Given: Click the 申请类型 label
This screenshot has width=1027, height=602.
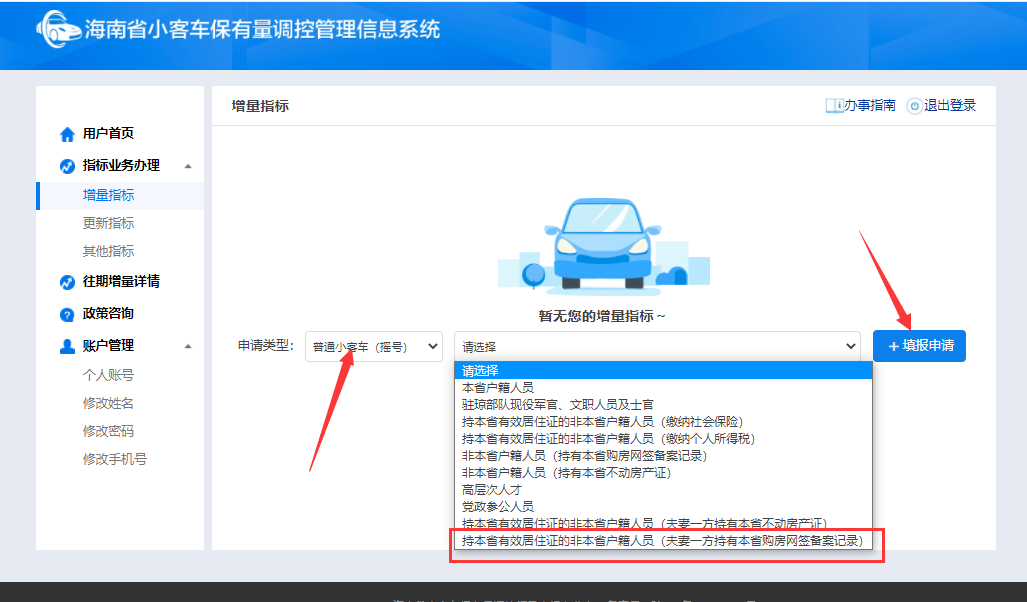Looking at the screenshot, I should (266, 346).
